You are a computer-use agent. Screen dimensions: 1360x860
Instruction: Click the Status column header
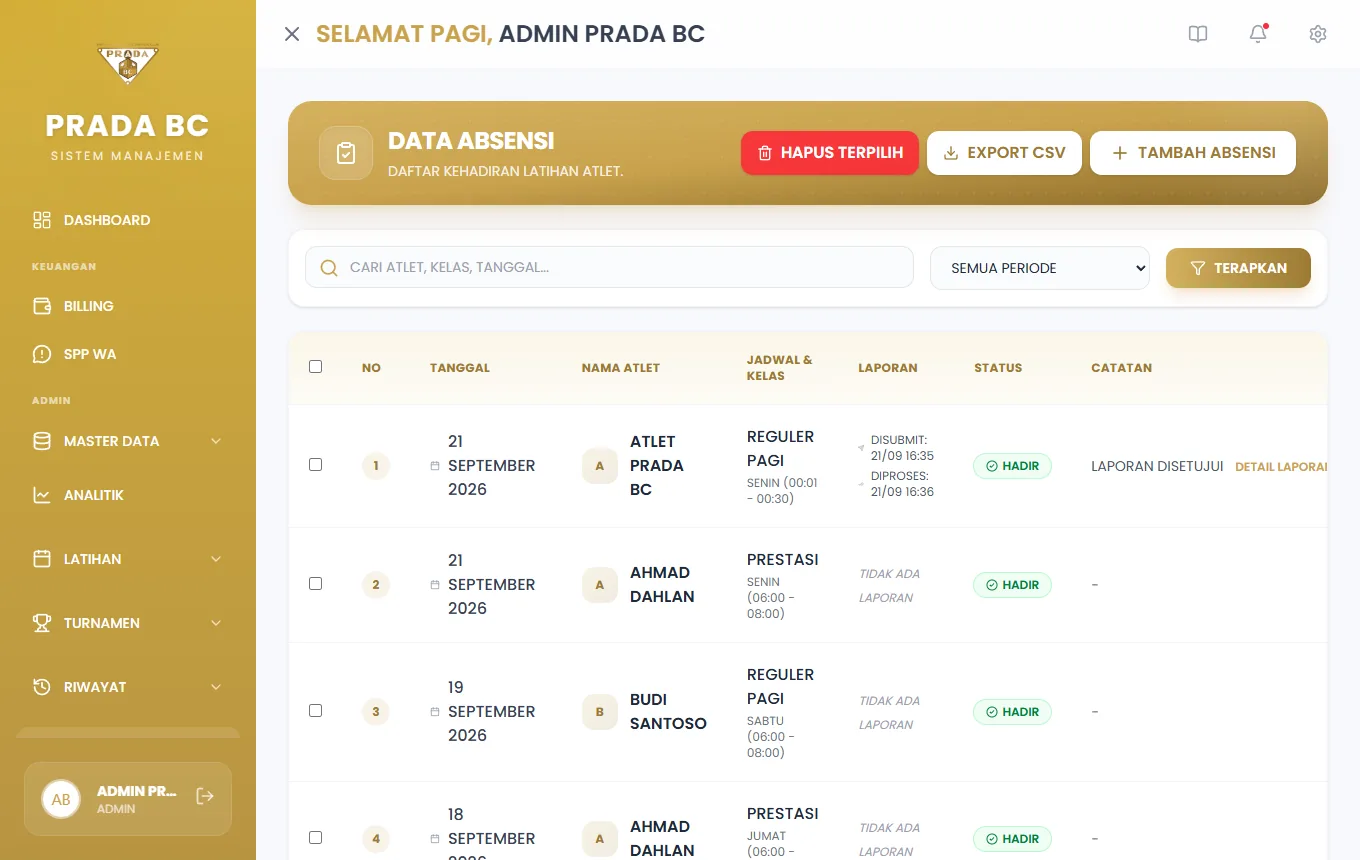point(998,368)
